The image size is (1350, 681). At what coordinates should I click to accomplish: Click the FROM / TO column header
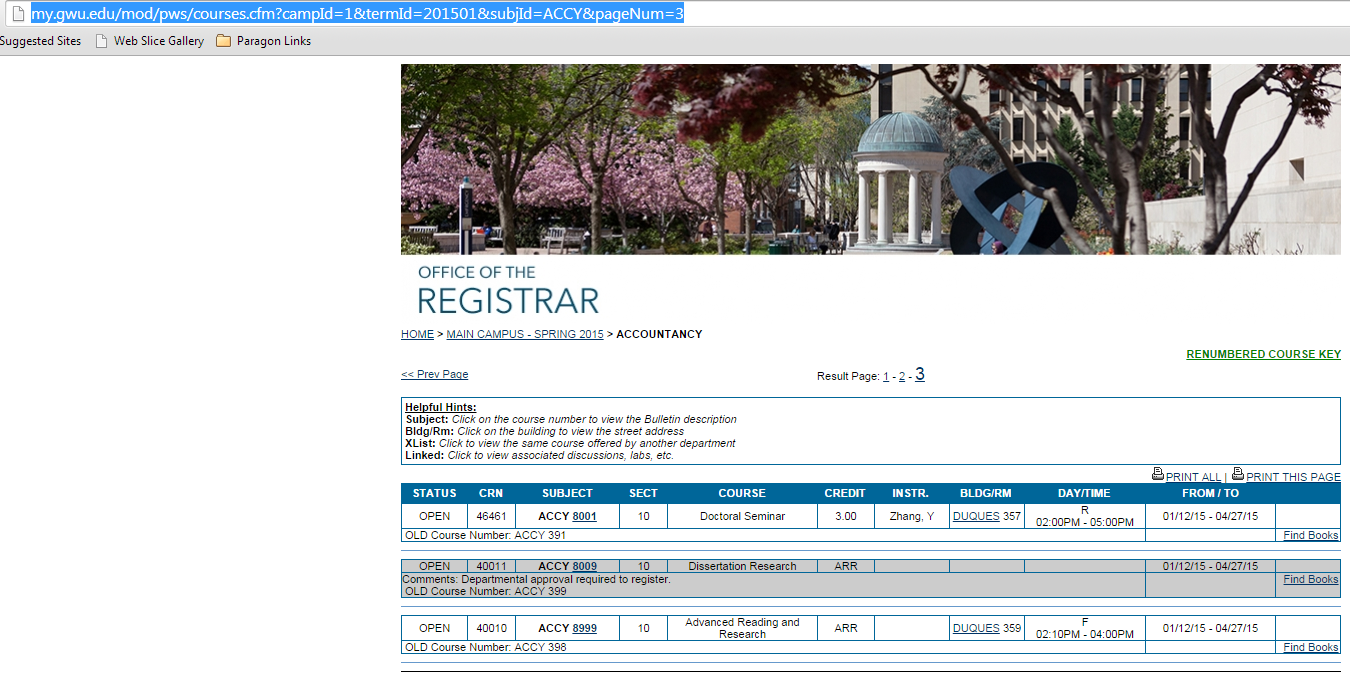pos(1210,493)
